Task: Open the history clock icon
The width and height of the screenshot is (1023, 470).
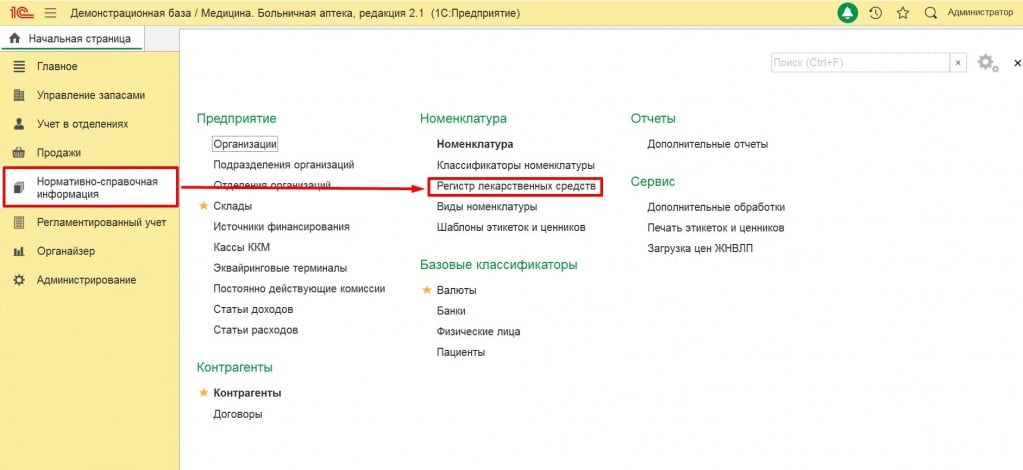Action: (876, 13)
